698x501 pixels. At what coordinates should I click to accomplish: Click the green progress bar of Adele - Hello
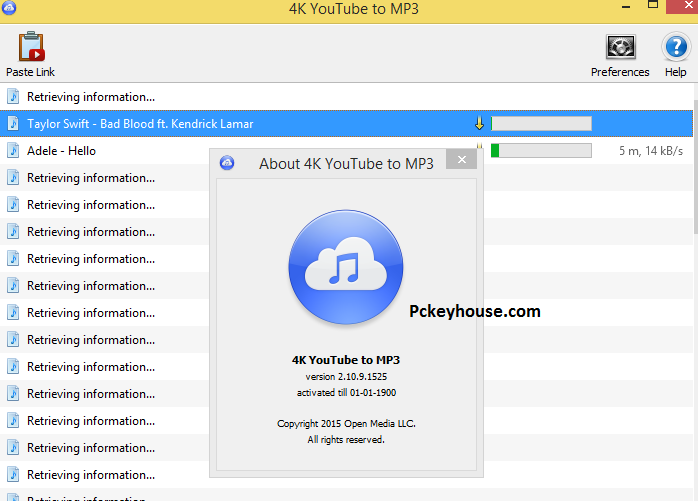click(541, 151)
